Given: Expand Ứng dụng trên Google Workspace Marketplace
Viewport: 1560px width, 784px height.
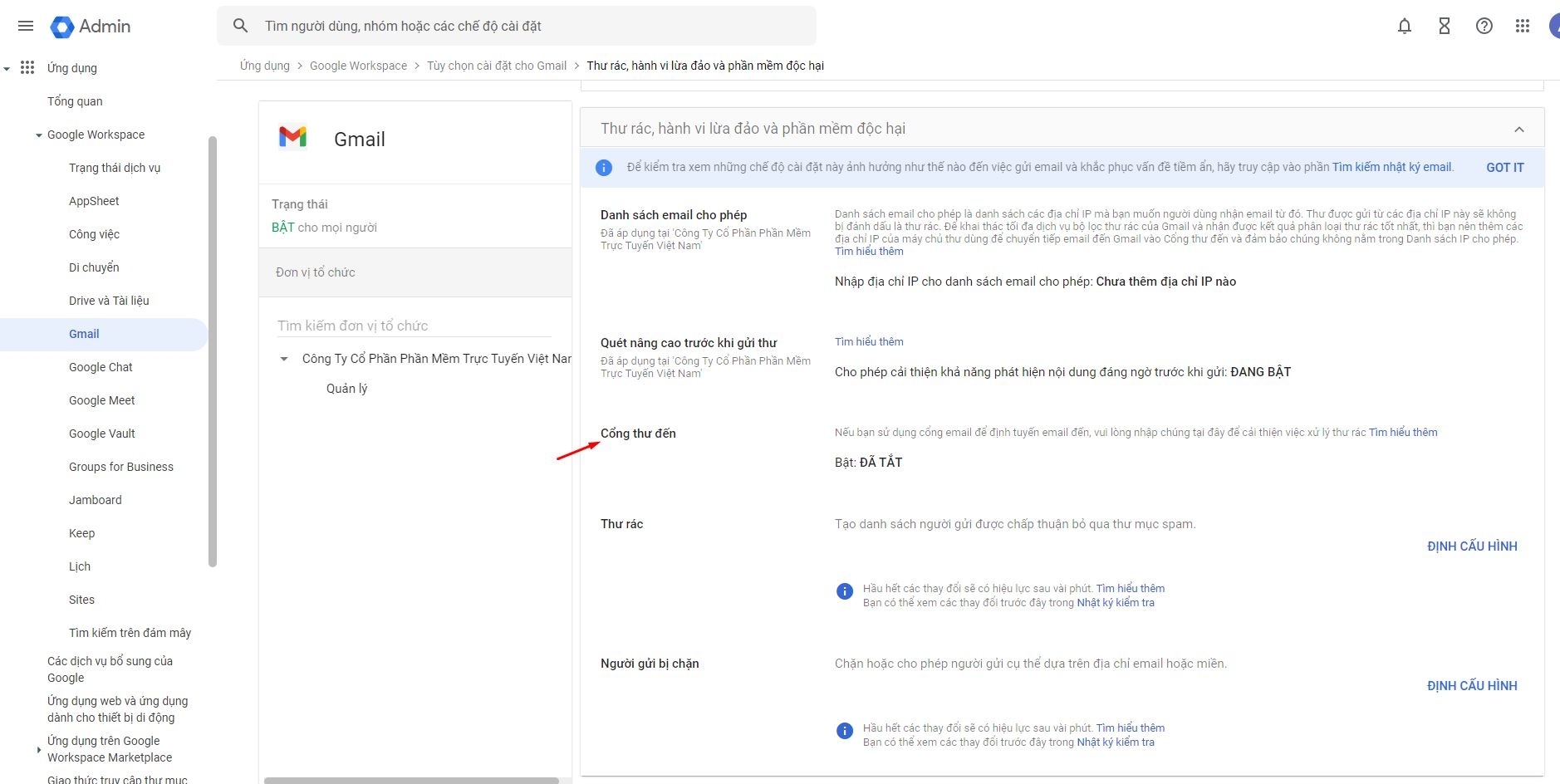Looking at the screenshot, I should click(x=38, y=750).
